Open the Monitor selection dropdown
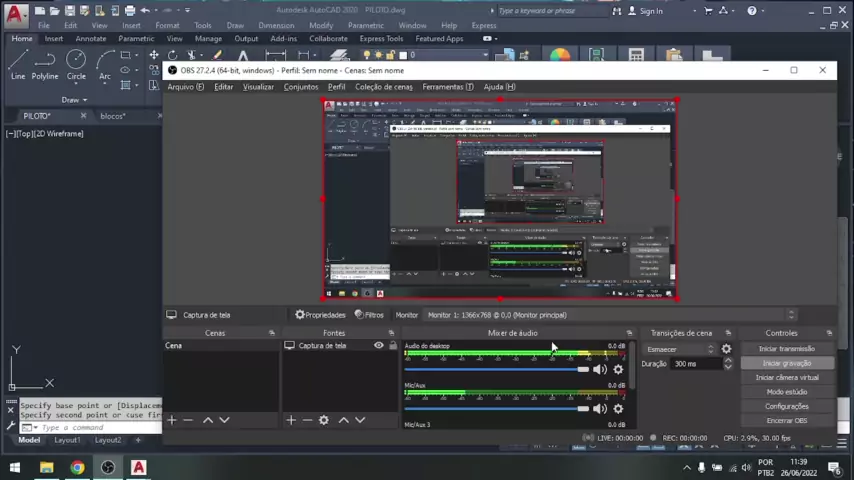854x480 pixels. point(610,315)
